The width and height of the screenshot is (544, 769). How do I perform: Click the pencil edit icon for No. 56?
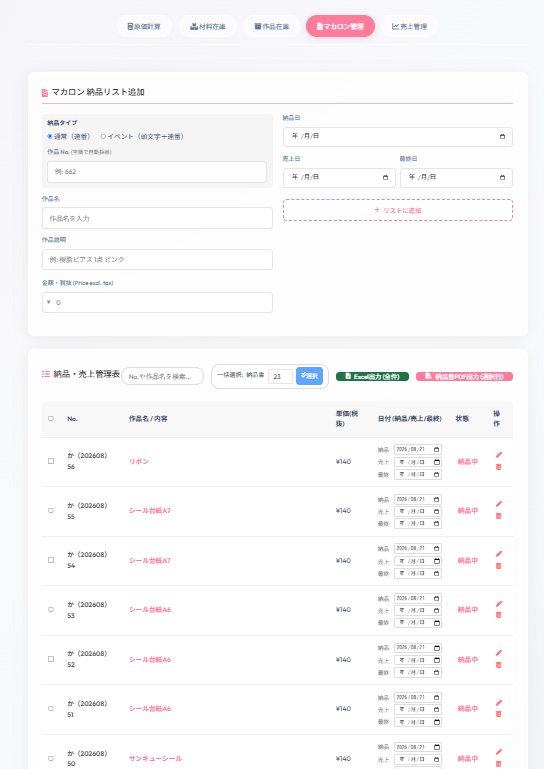(499, 455)
